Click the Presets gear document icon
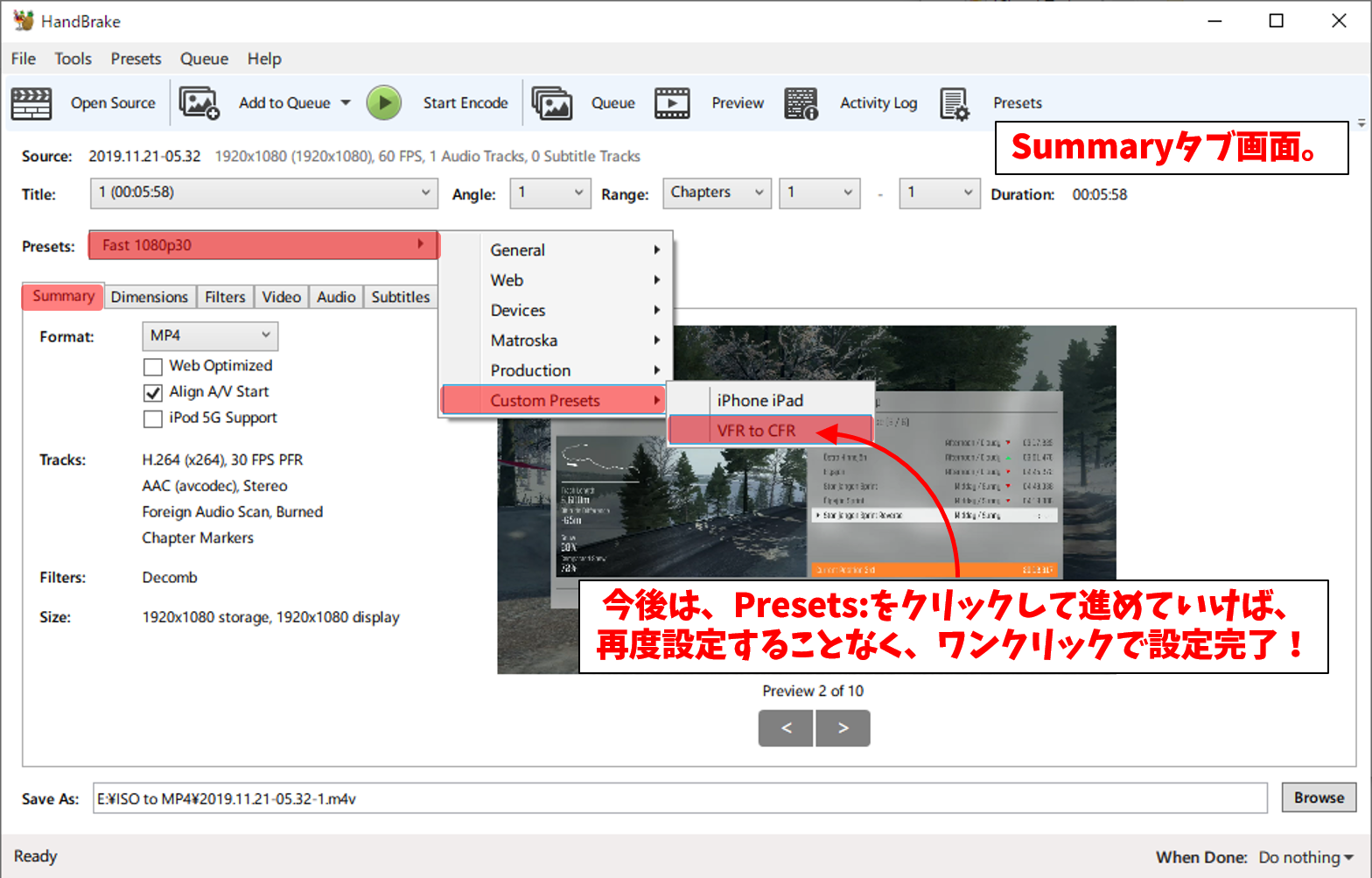This screenshot has height=878, width=1372. 955,103
